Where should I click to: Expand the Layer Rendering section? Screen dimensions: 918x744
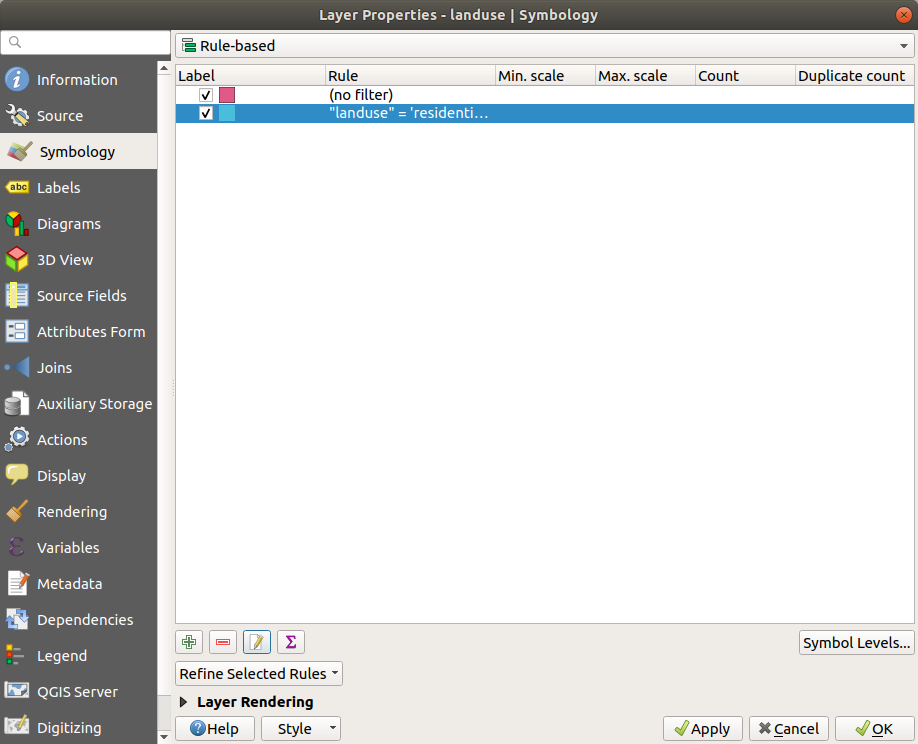coord(184,702)
